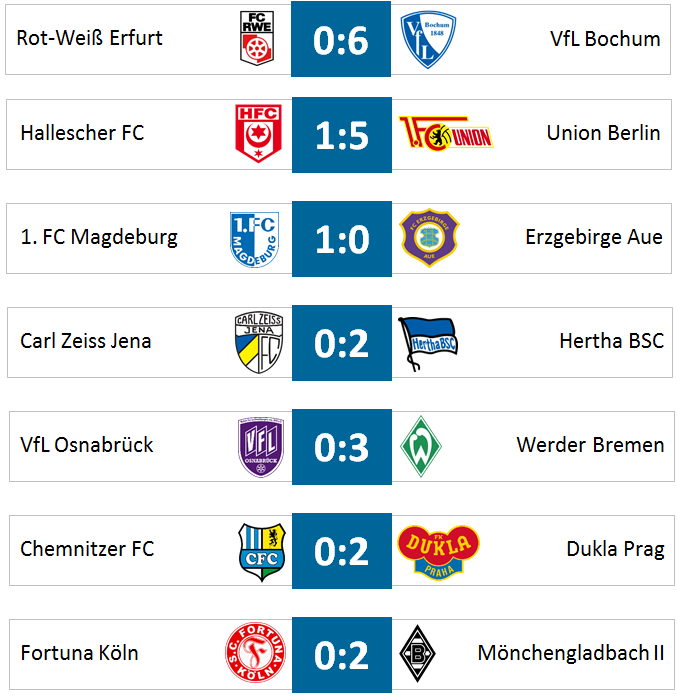Screen dimensions: 677x699
Task: Click the Mönchengladbach II team name
Action: click(571, 654)
